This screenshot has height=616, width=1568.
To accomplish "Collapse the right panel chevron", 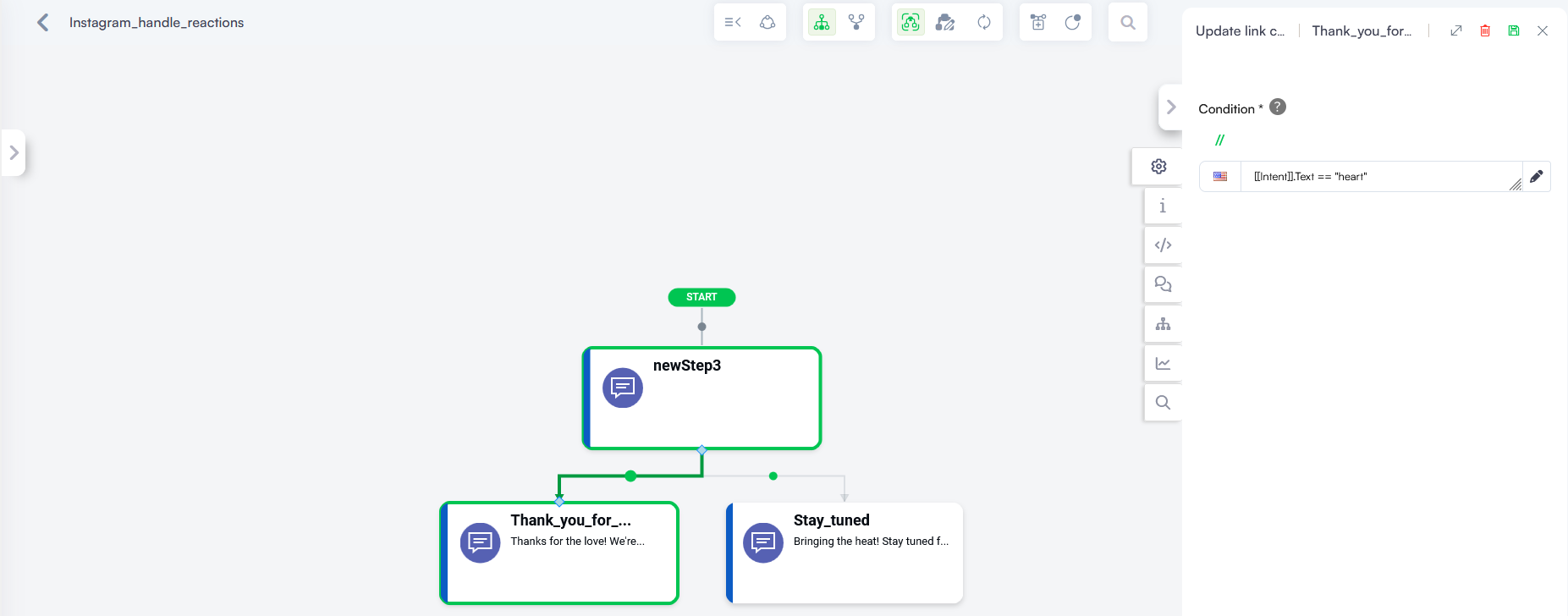I will (1171, 107).
